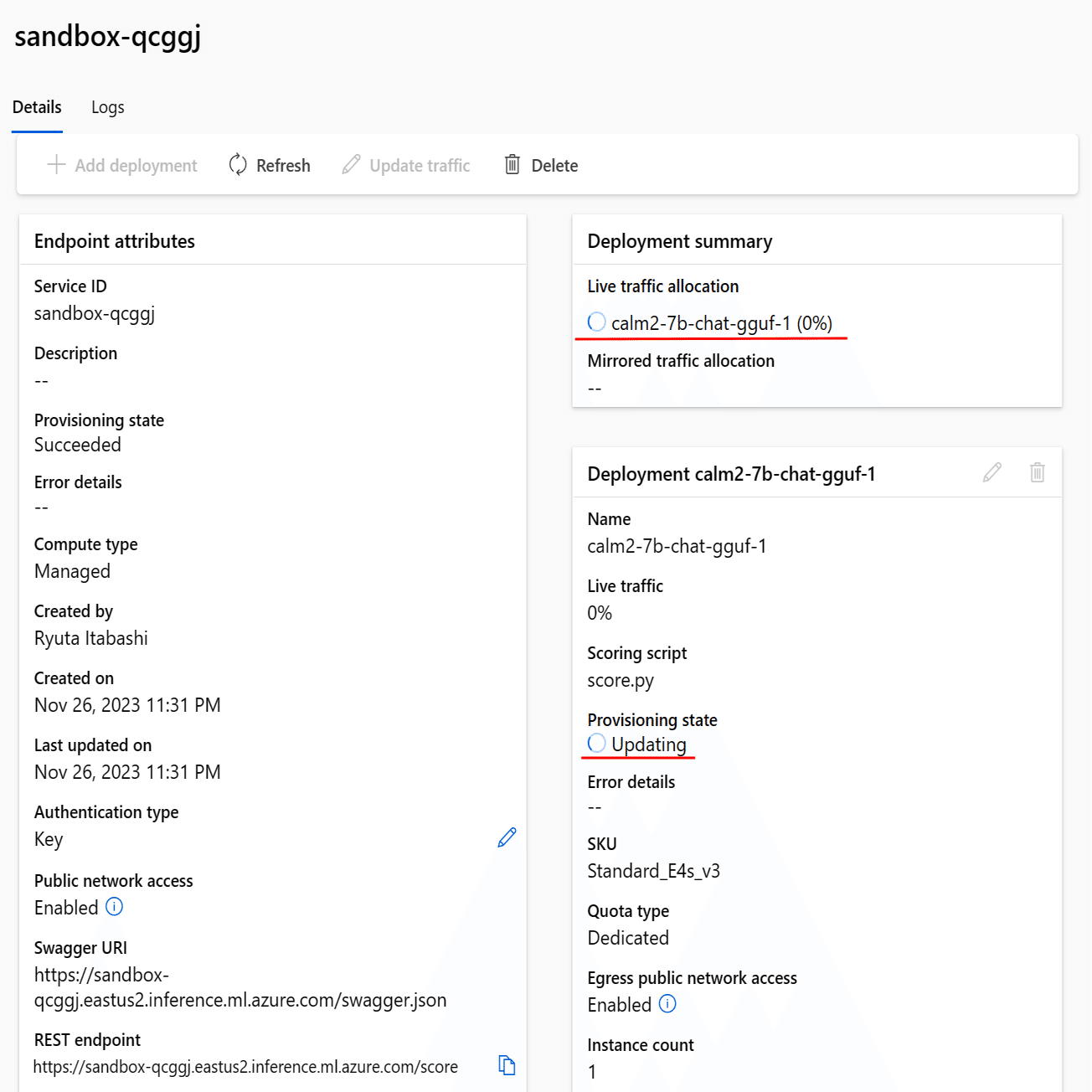Click the Refresh circular arrows icon

[238, 165]
